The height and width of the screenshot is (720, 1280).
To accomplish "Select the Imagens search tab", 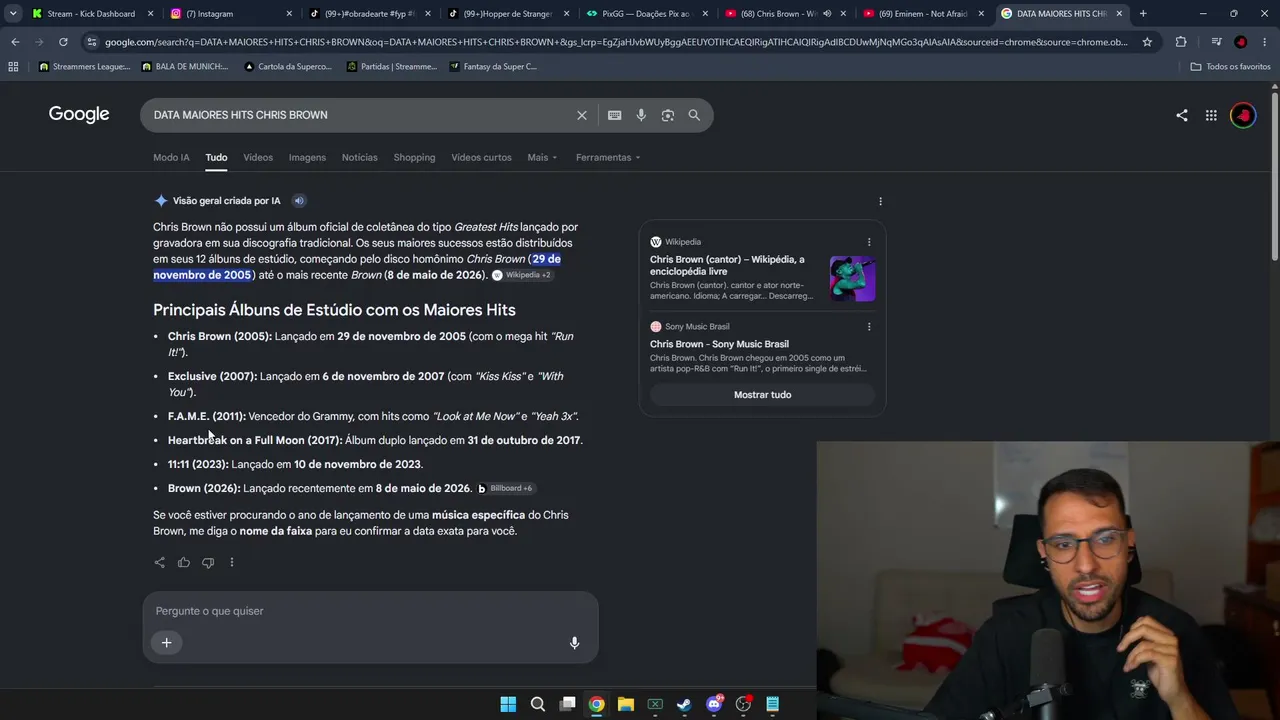I will (x=307, y=157).
